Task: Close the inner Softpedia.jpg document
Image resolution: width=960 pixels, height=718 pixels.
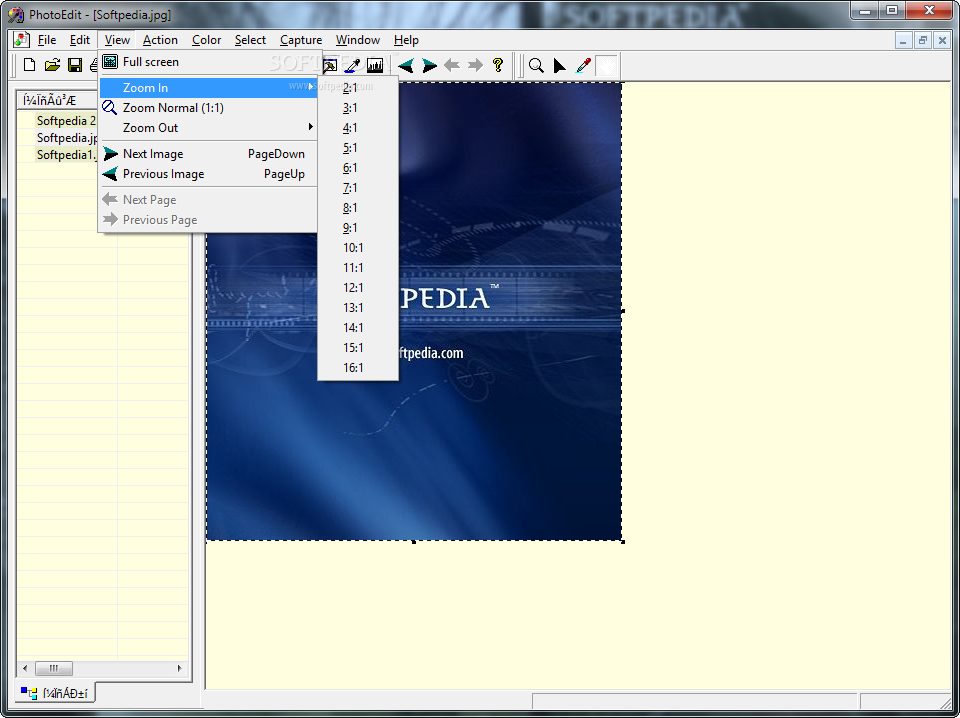Action: coord(942,40)
